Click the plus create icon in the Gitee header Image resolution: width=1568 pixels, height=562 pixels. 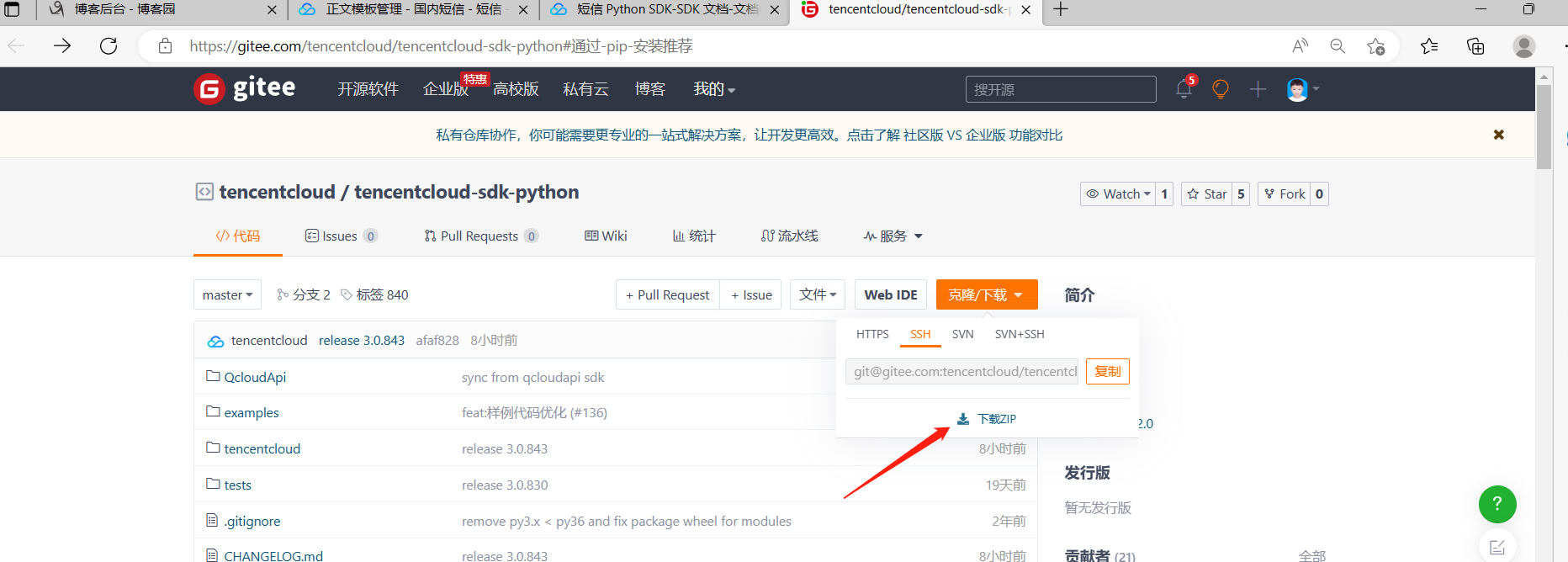pyautogui.click(x=1258, y=88)
